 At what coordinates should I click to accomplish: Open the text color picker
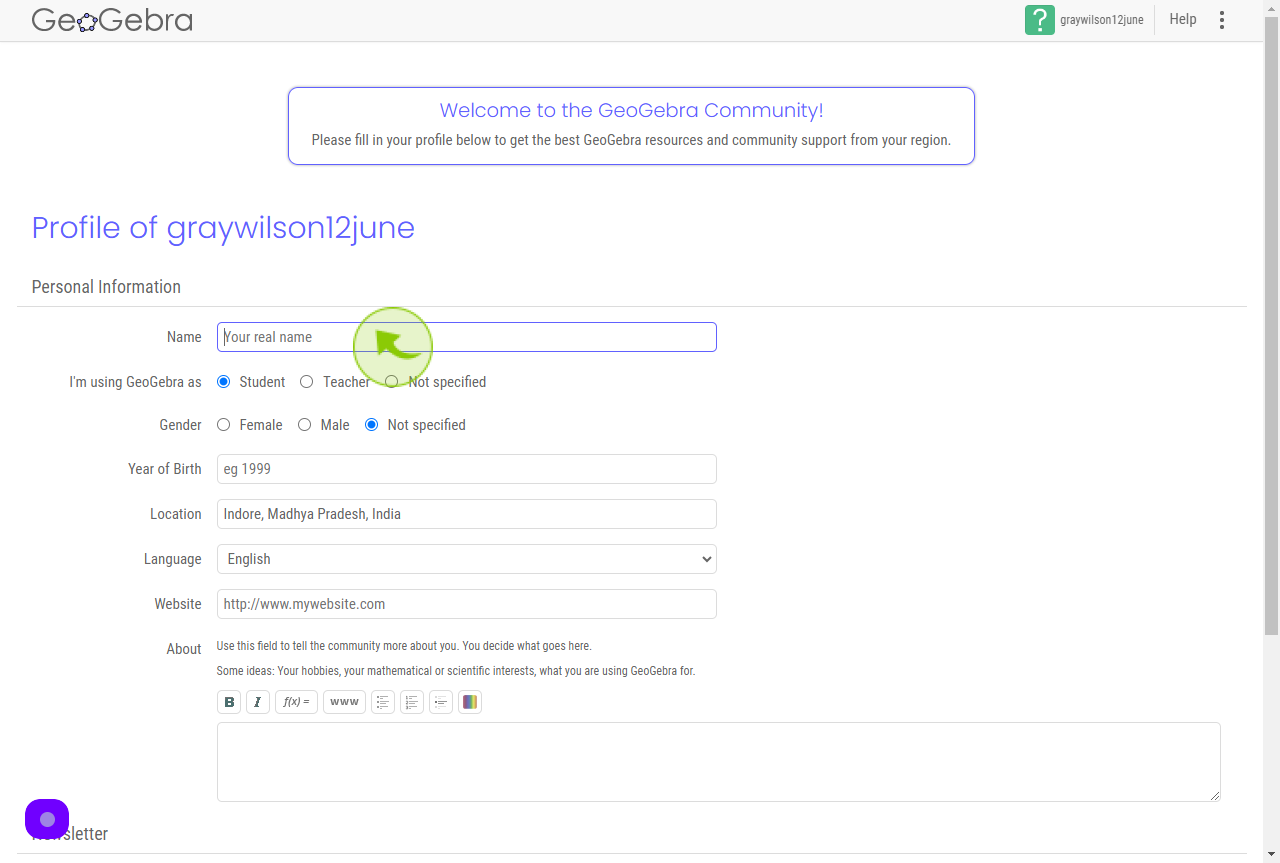click(x=470, y=702)
